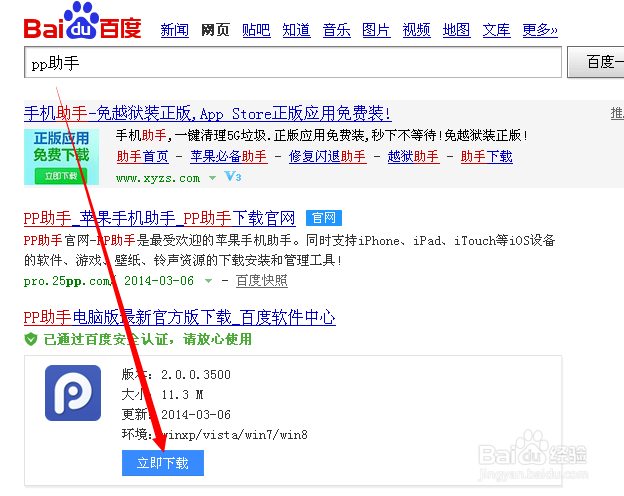Open the 助手下载 link
Image resolution: width=624 pixels, height=496 pixels.
(x=486, y=156)
